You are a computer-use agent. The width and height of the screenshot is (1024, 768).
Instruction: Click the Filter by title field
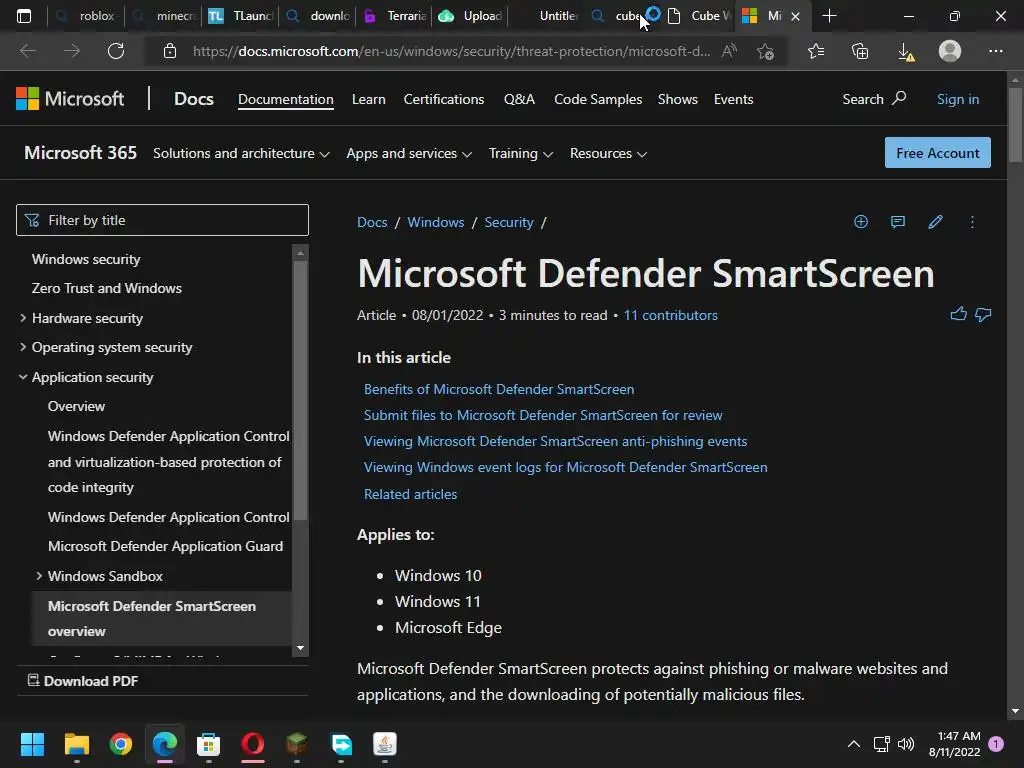[162, 220]
